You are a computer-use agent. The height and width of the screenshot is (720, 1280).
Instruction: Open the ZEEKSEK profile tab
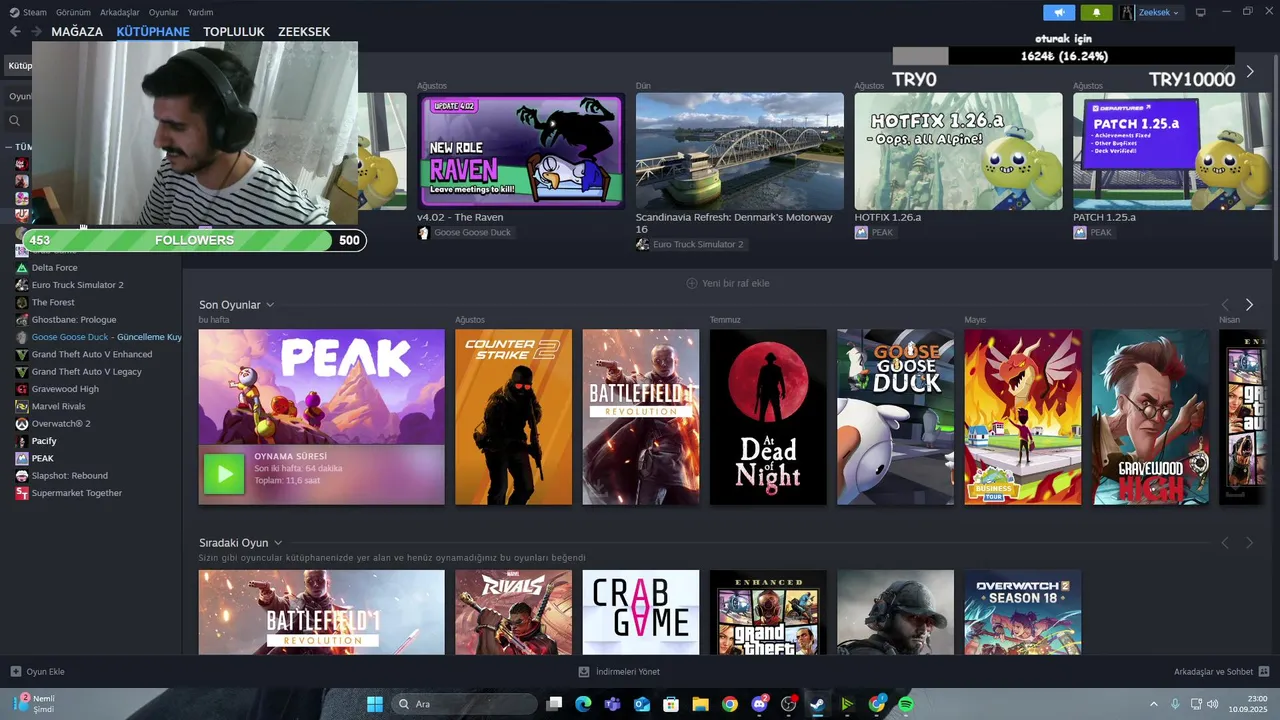304,32
